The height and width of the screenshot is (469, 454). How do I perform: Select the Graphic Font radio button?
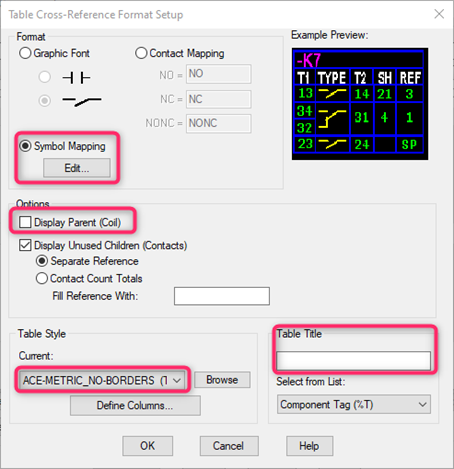[25, 53]
